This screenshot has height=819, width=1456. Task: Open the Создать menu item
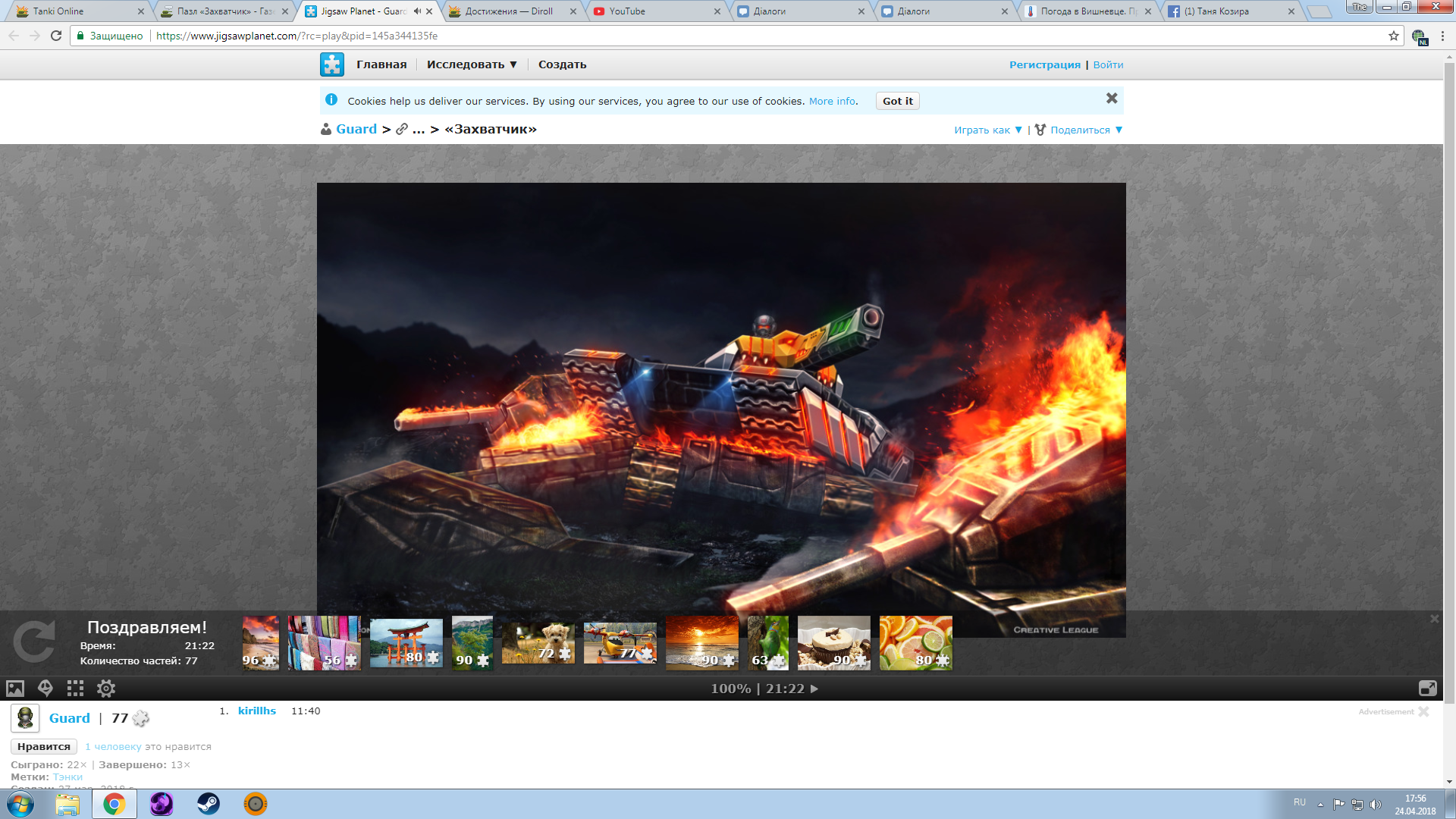click(562, 64)
